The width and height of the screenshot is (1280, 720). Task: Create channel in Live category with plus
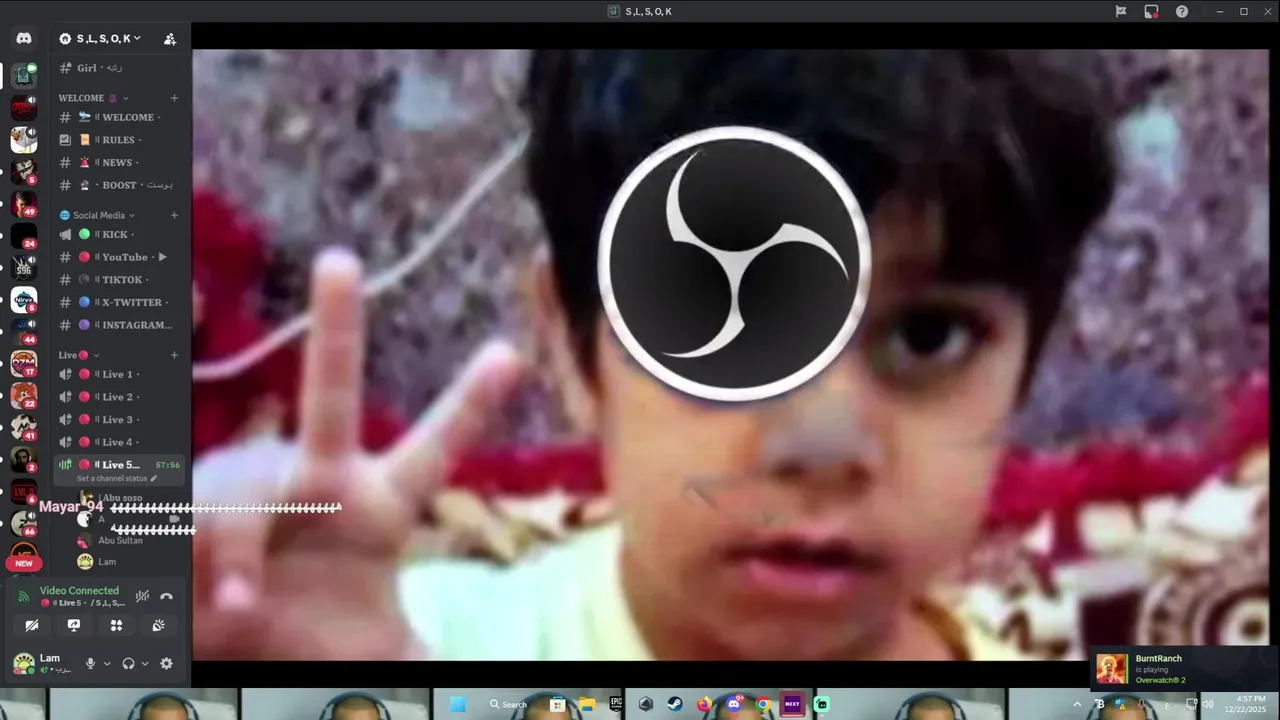pyautogui.click(x=174, y=355)
